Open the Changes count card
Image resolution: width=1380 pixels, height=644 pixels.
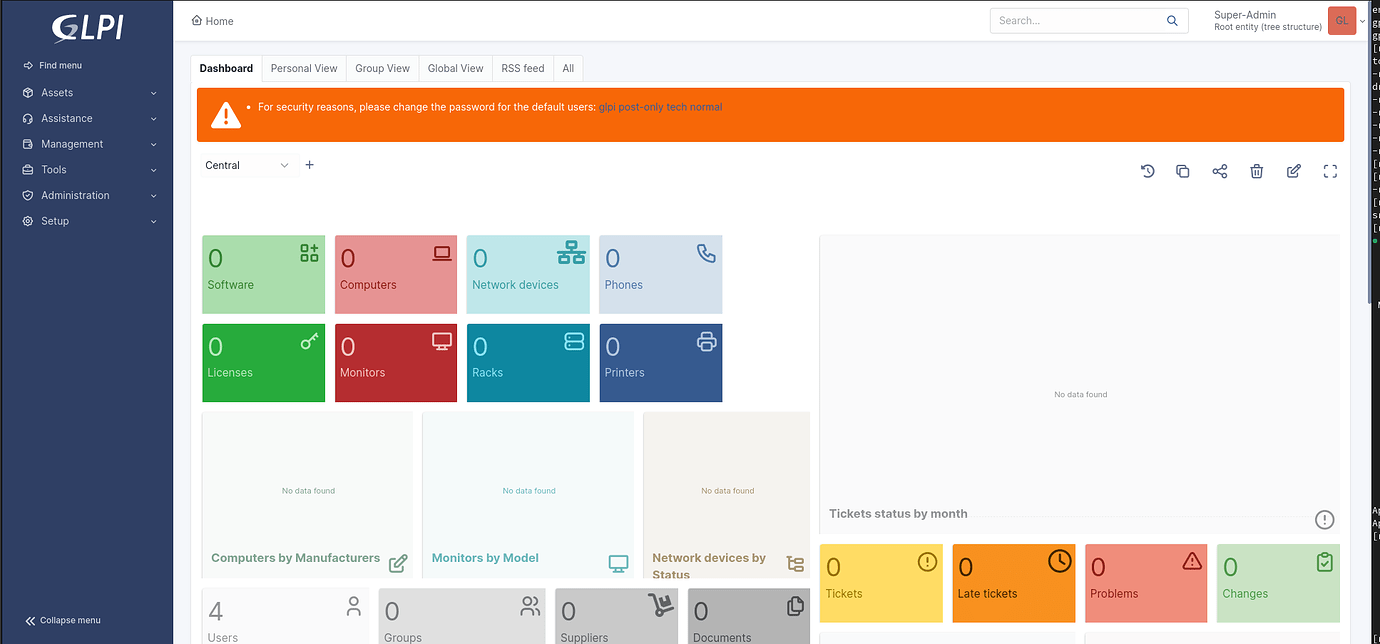pos(1278,583)
